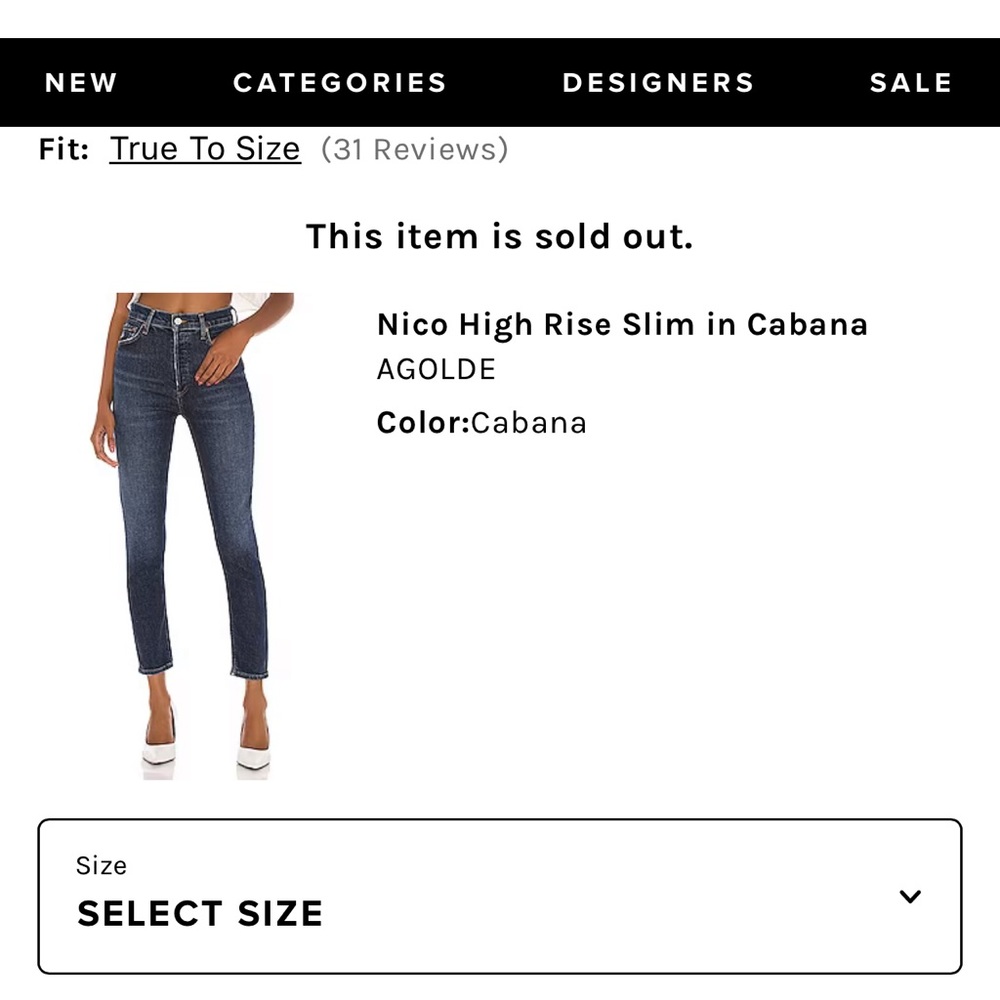Click the Nico High Rise Slim product title

(622, 324)
